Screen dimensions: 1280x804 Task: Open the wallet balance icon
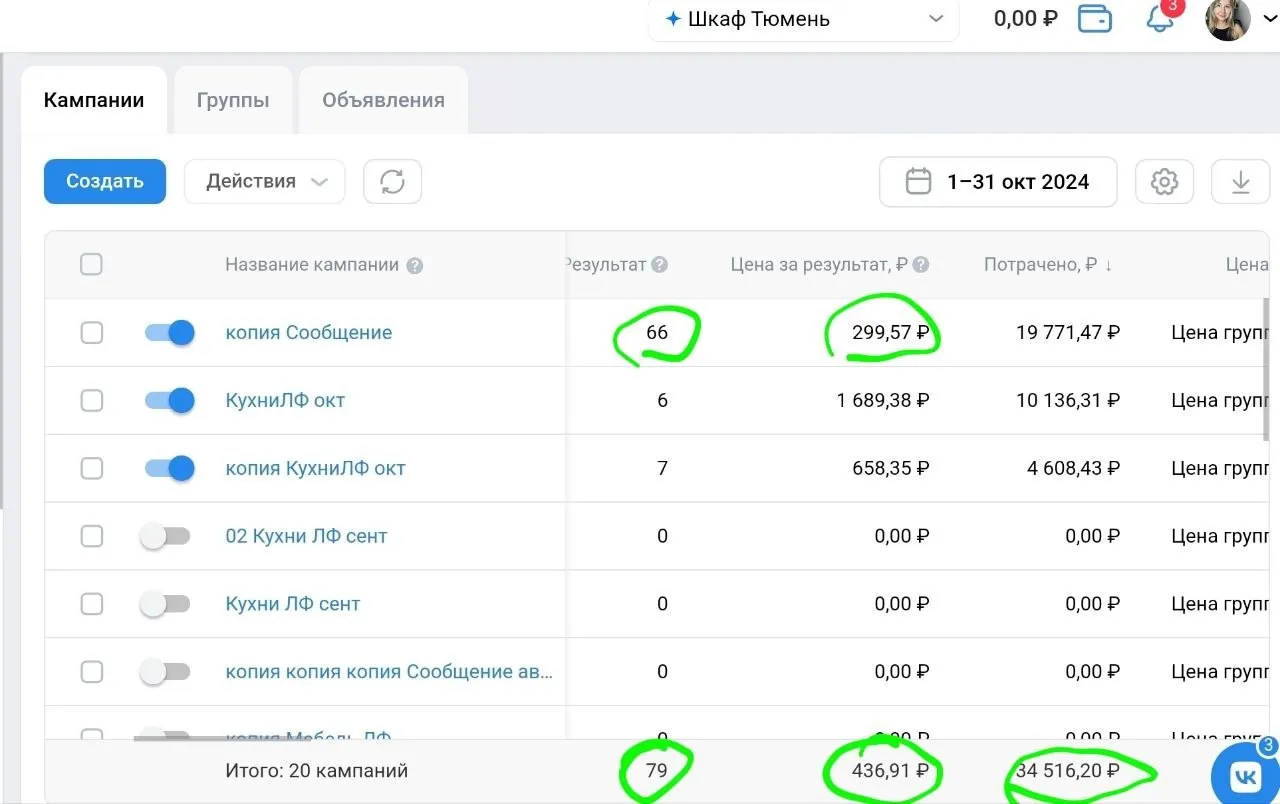1096,19
